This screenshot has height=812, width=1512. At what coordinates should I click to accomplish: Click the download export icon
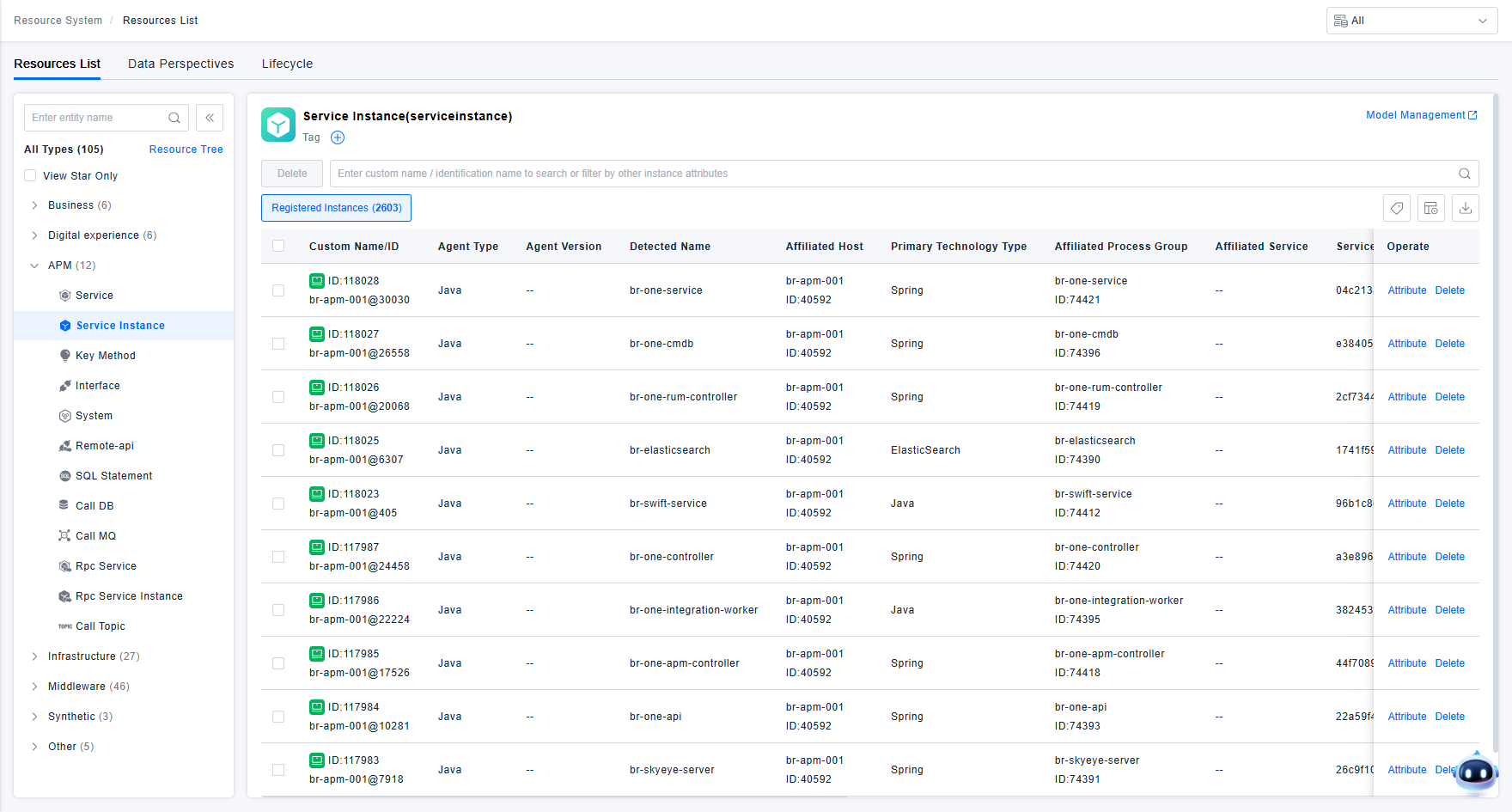pyautogui.click(x=1466, y=208)
